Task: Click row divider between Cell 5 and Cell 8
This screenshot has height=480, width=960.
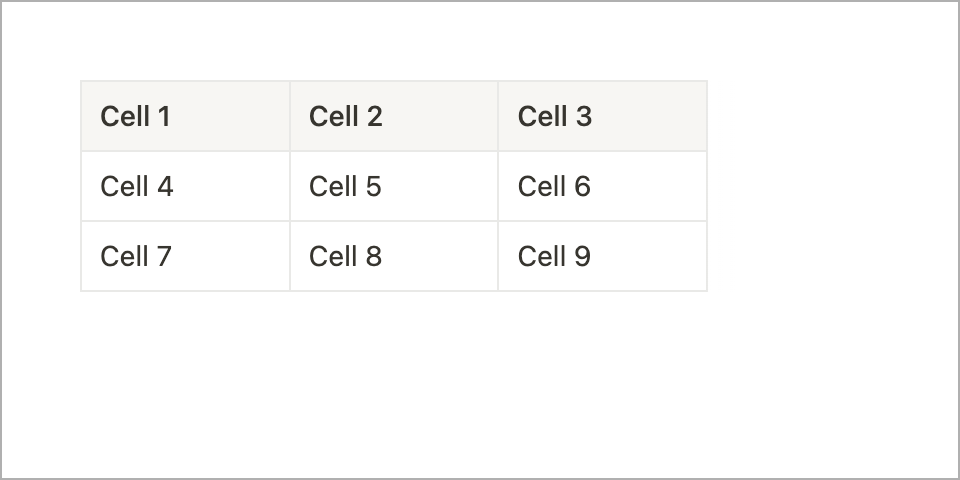Action: [x=394, y=221]
